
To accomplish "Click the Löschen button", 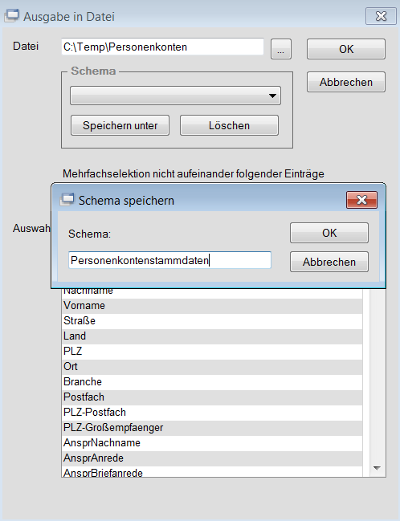I will [x=229, y=125].
